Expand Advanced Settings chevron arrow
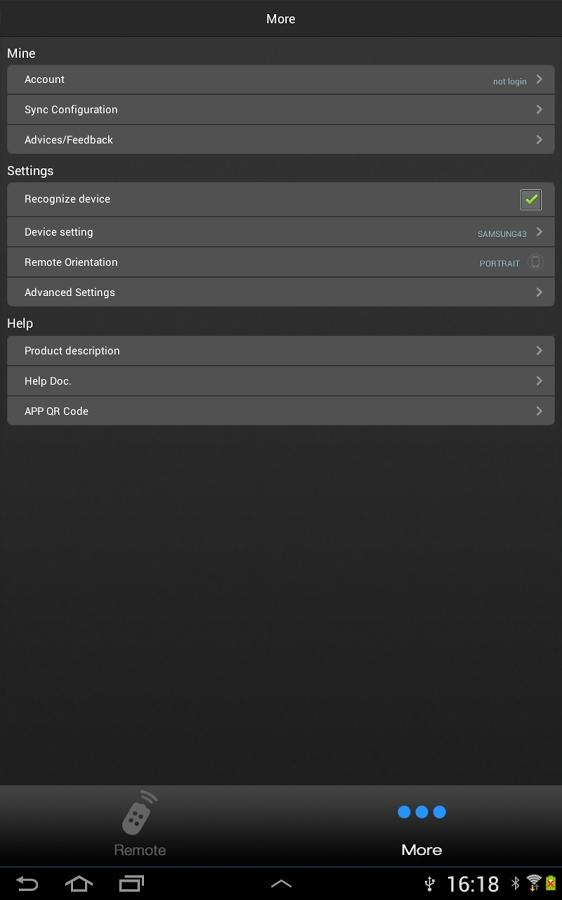The width and height of the screenshot is (562, 900). point(539,292)
